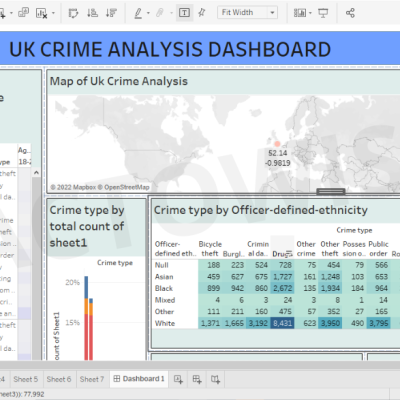Select the Asian row label
400x400 pixels.
(164, 277)
